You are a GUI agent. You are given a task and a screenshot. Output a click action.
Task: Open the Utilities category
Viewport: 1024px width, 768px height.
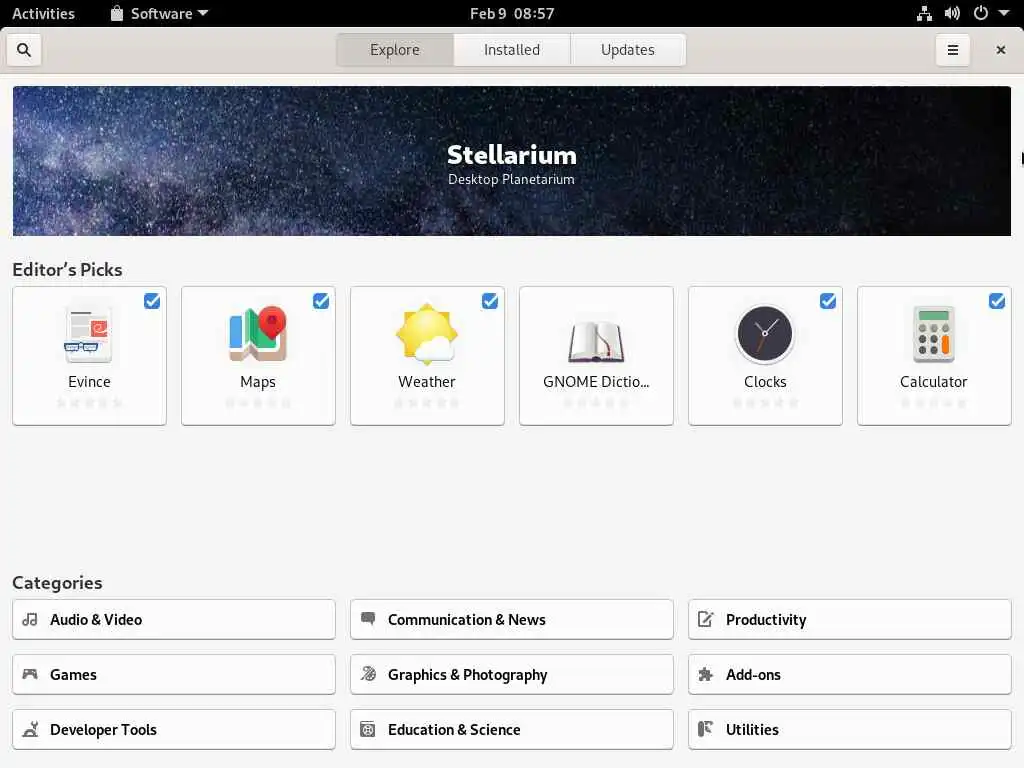click(850, 729)
